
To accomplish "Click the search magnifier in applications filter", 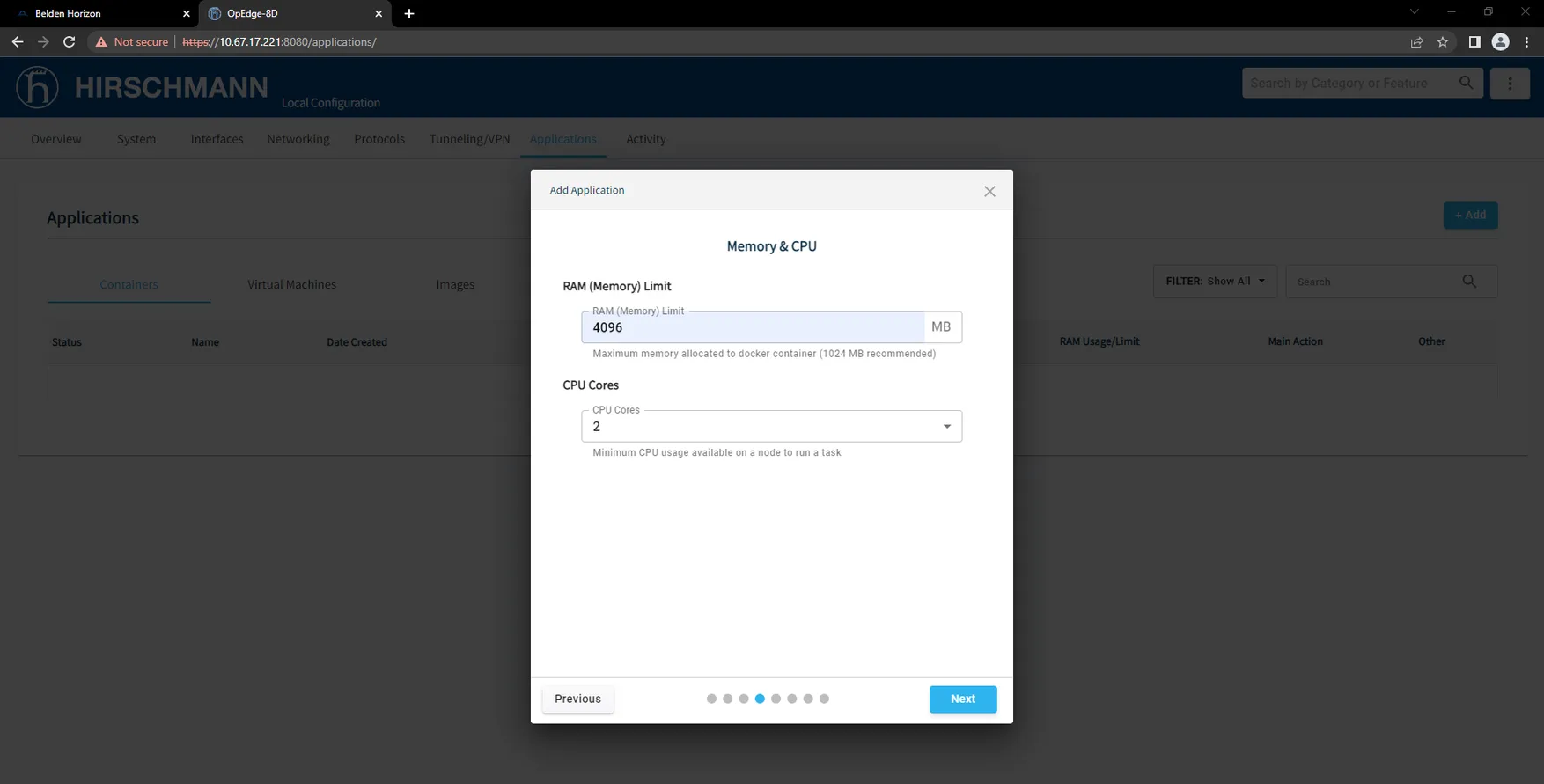I will (1469, 282).
